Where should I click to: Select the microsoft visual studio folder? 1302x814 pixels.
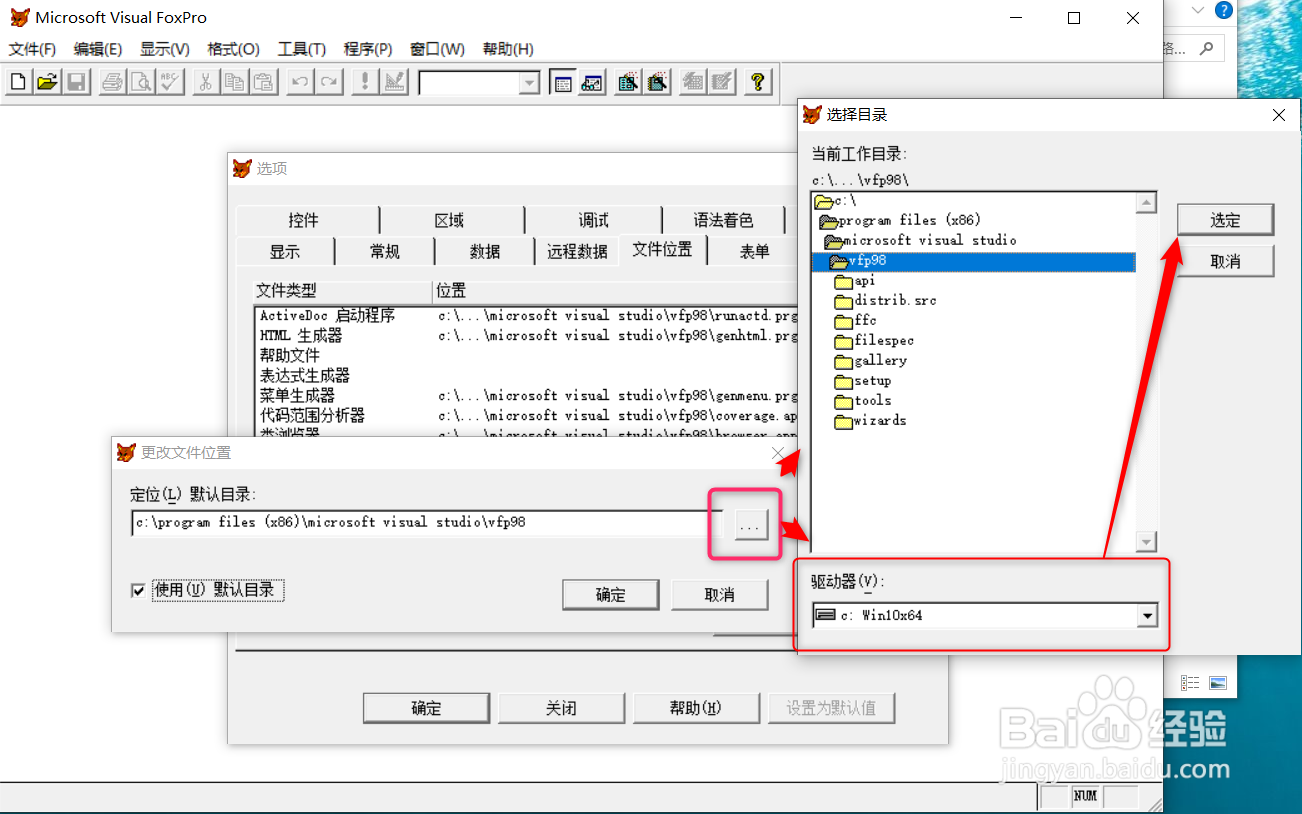click(920, 240)
